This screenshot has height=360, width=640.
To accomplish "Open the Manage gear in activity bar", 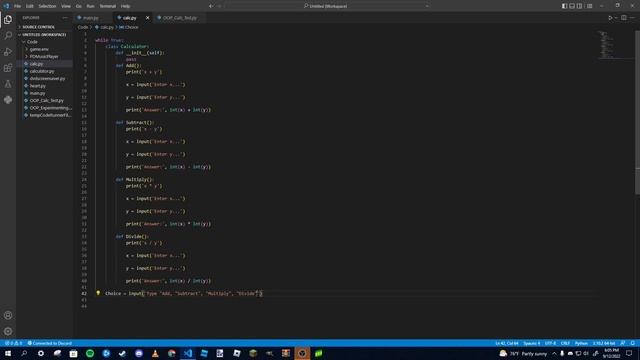I will coord(8,331).
